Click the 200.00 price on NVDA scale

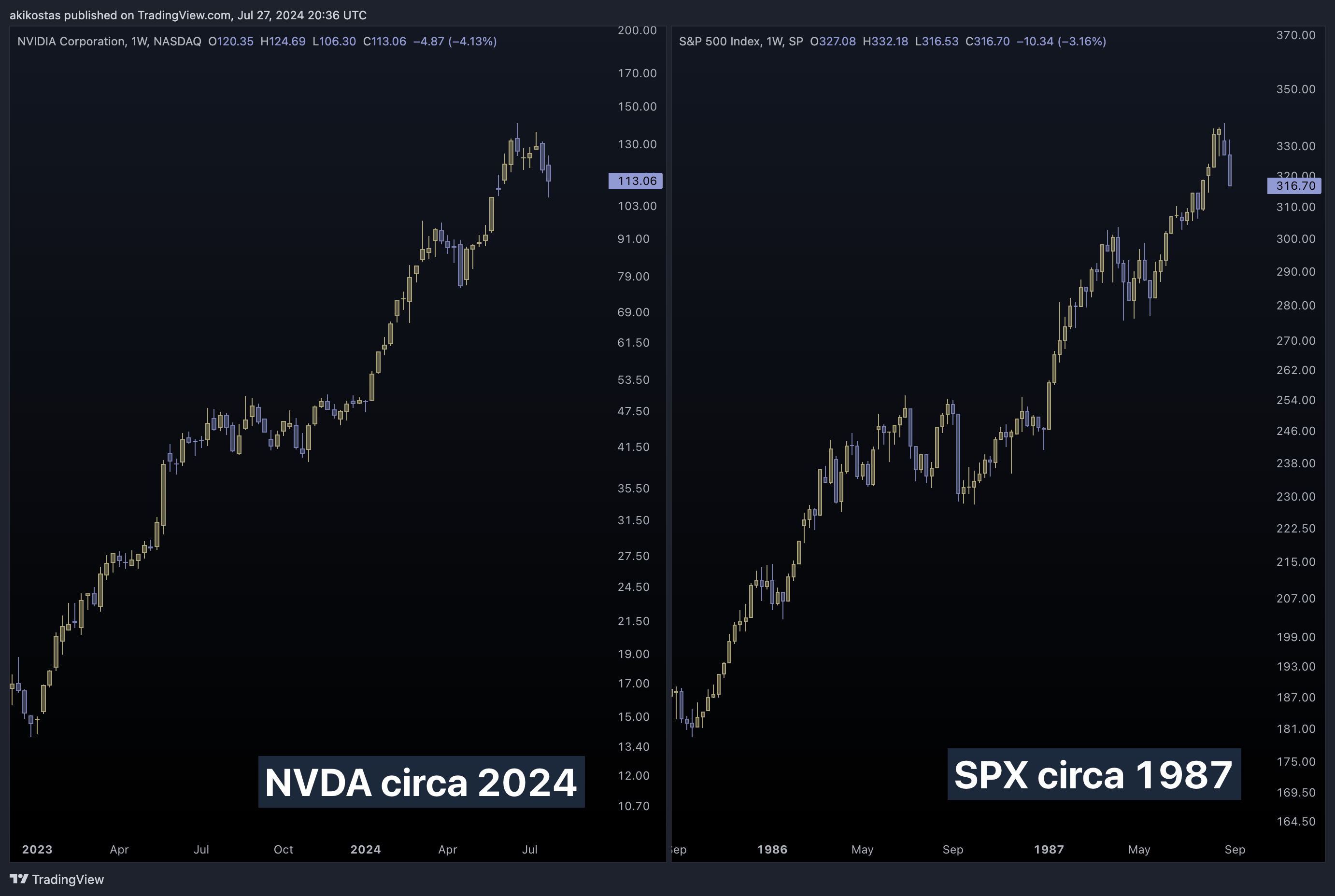[637, 30]
